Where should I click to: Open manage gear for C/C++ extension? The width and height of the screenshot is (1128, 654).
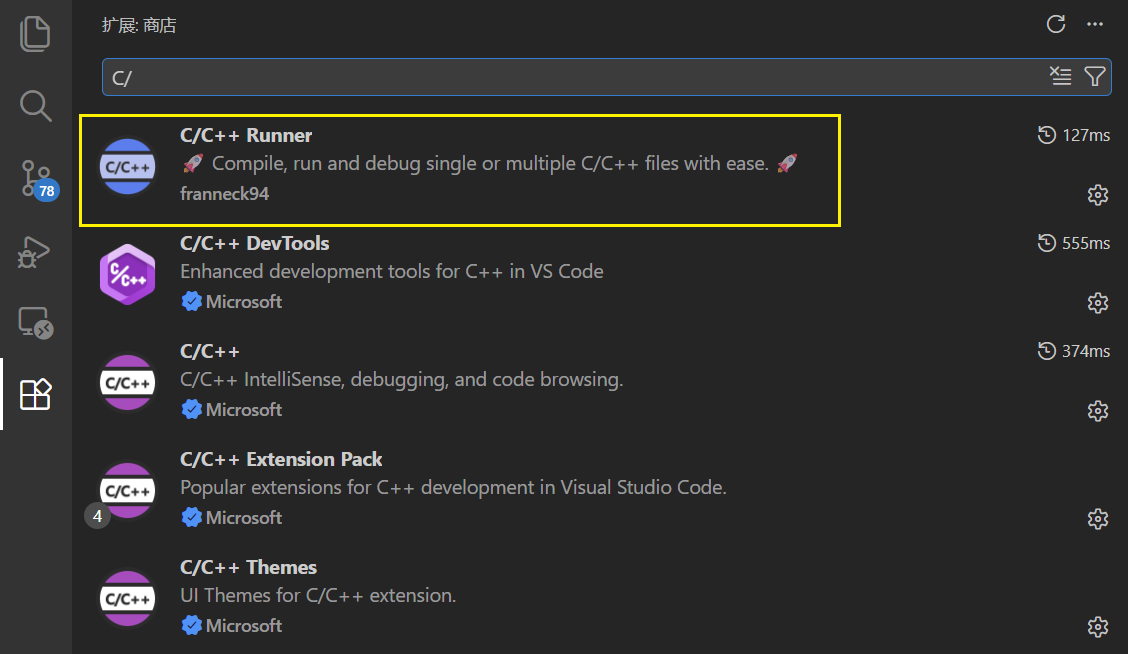click(x=1098, y=411)
